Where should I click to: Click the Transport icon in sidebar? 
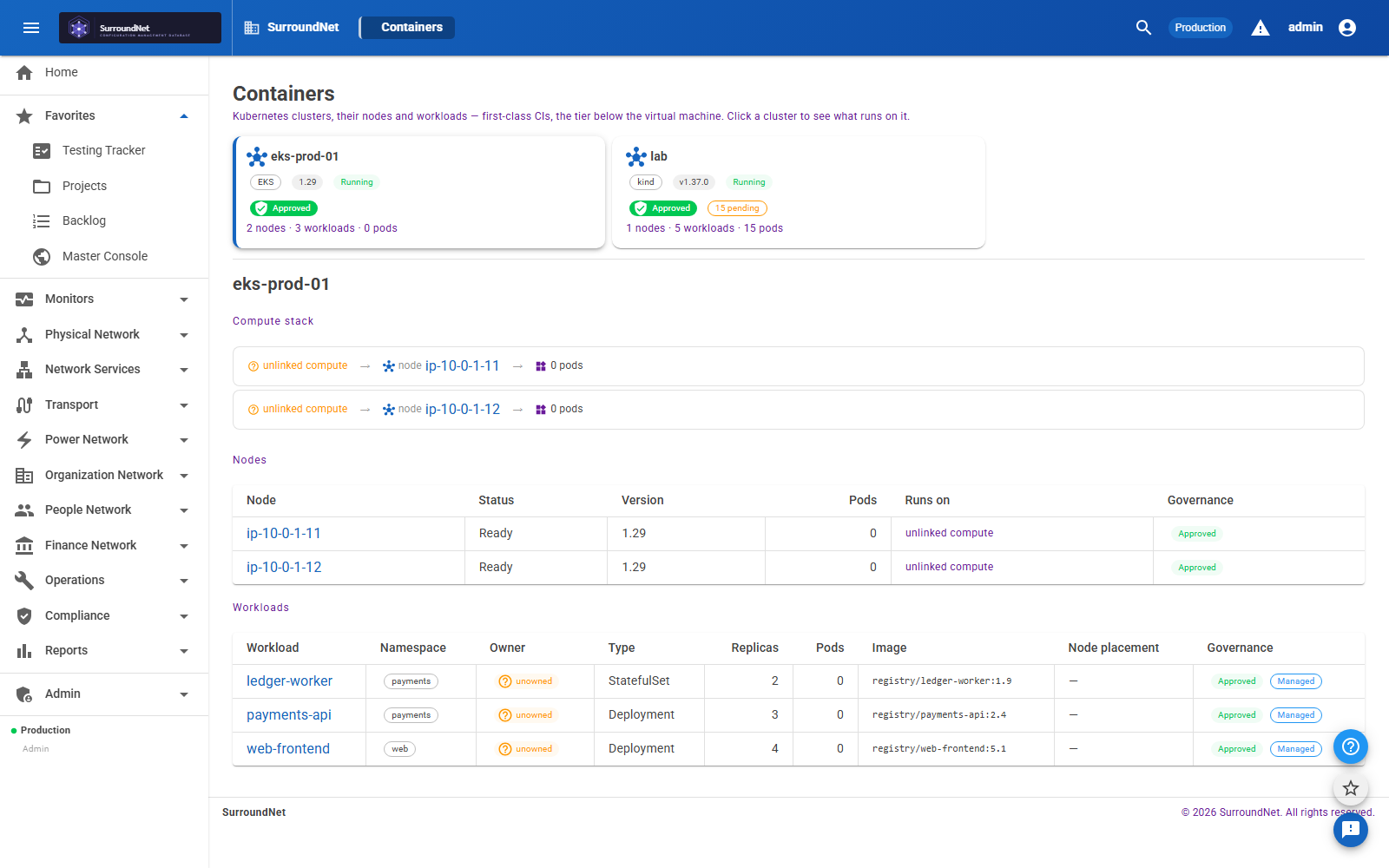(24, 404)
